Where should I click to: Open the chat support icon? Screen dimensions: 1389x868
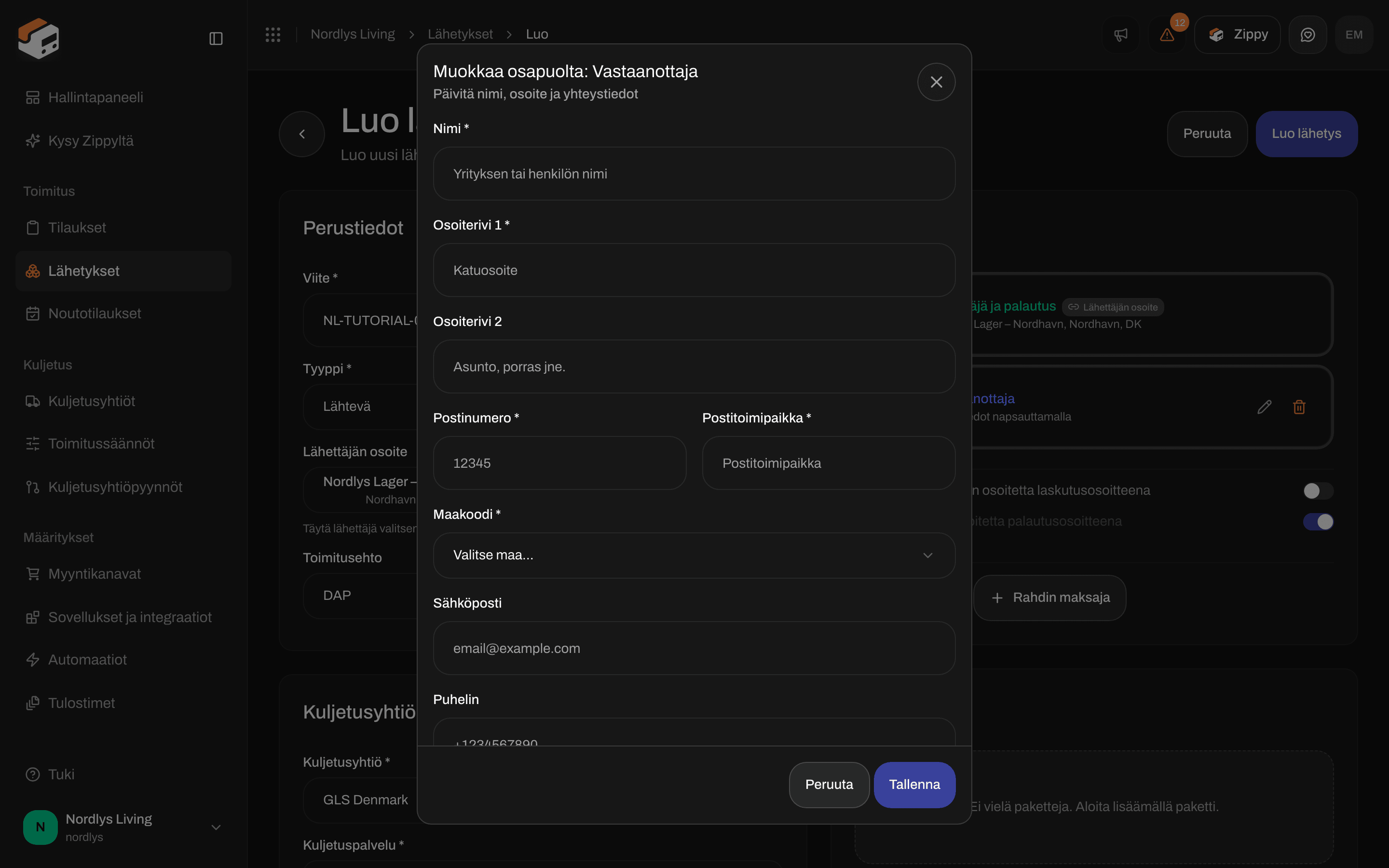click(x=1307, y=35)
